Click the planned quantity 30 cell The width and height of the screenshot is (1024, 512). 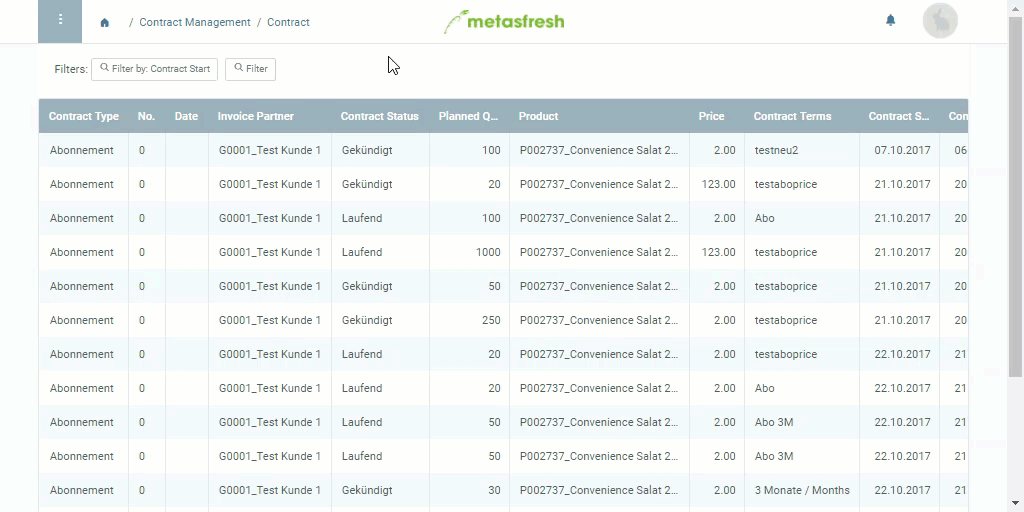click(x=469, y=490)
